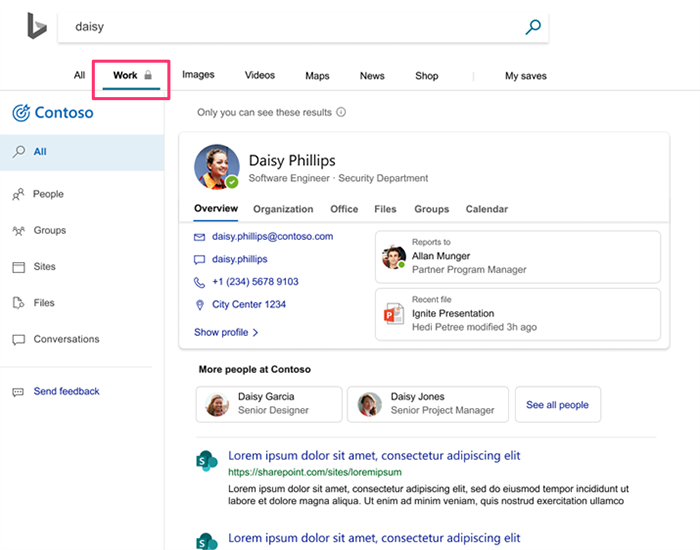The height and width of the screenshot is (550, 700).
Task: Click the PowerPoint icon for Ignite Presentation
Action: tap(394, 314)
